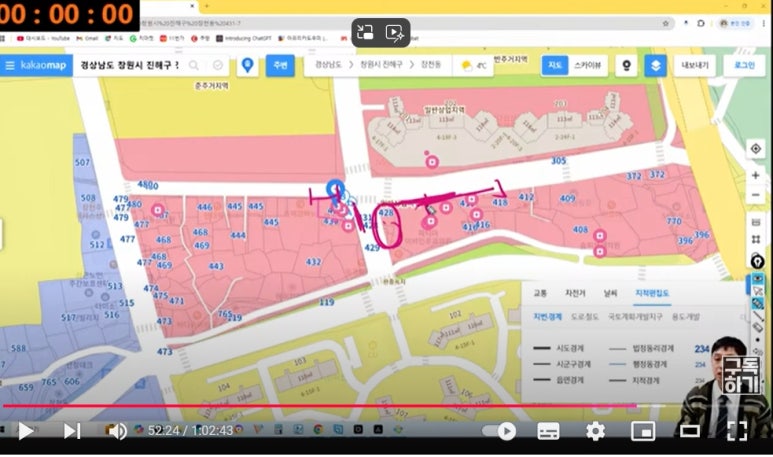Click the eye tool in right drawing toolbar
The height and width of the screenshot is (457, 773).
(758, 279)
